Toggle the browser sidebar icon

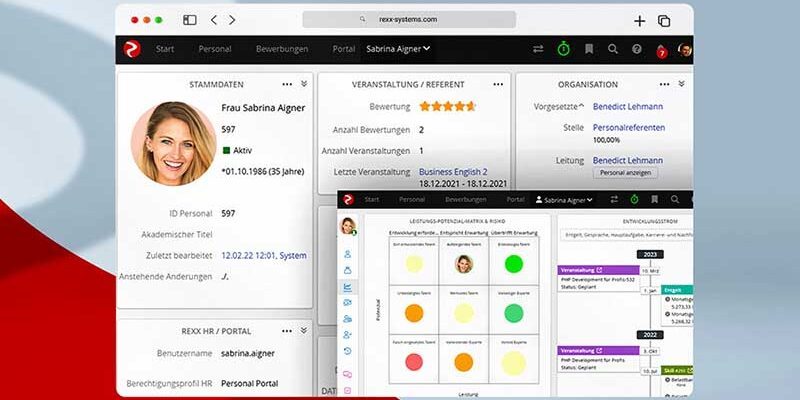(x=190, y=20)
